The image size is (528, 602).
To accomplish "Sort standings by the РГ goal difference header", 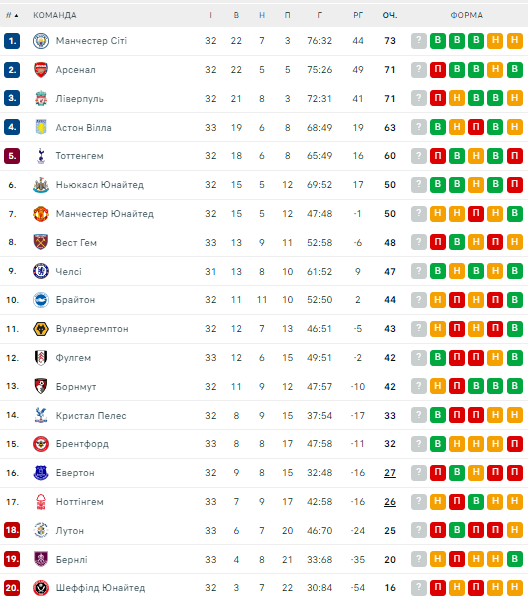I will tap(358, 15).
